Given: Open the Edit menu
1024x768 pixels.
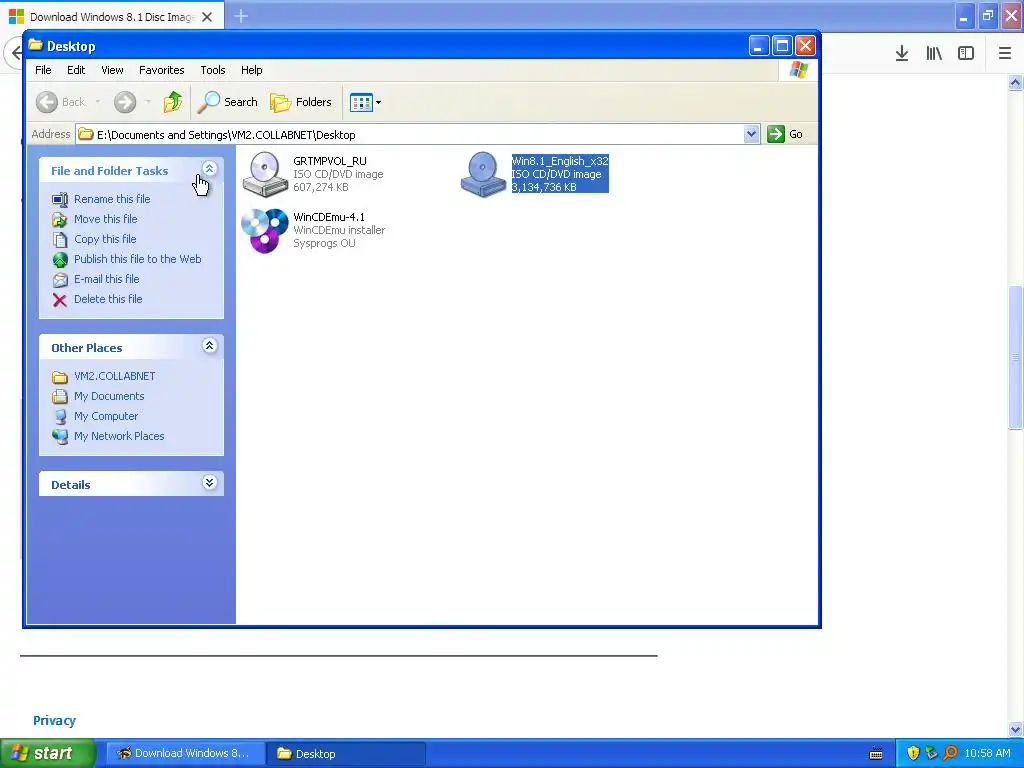Looking at the screenshot, I should tap(76, 70).
